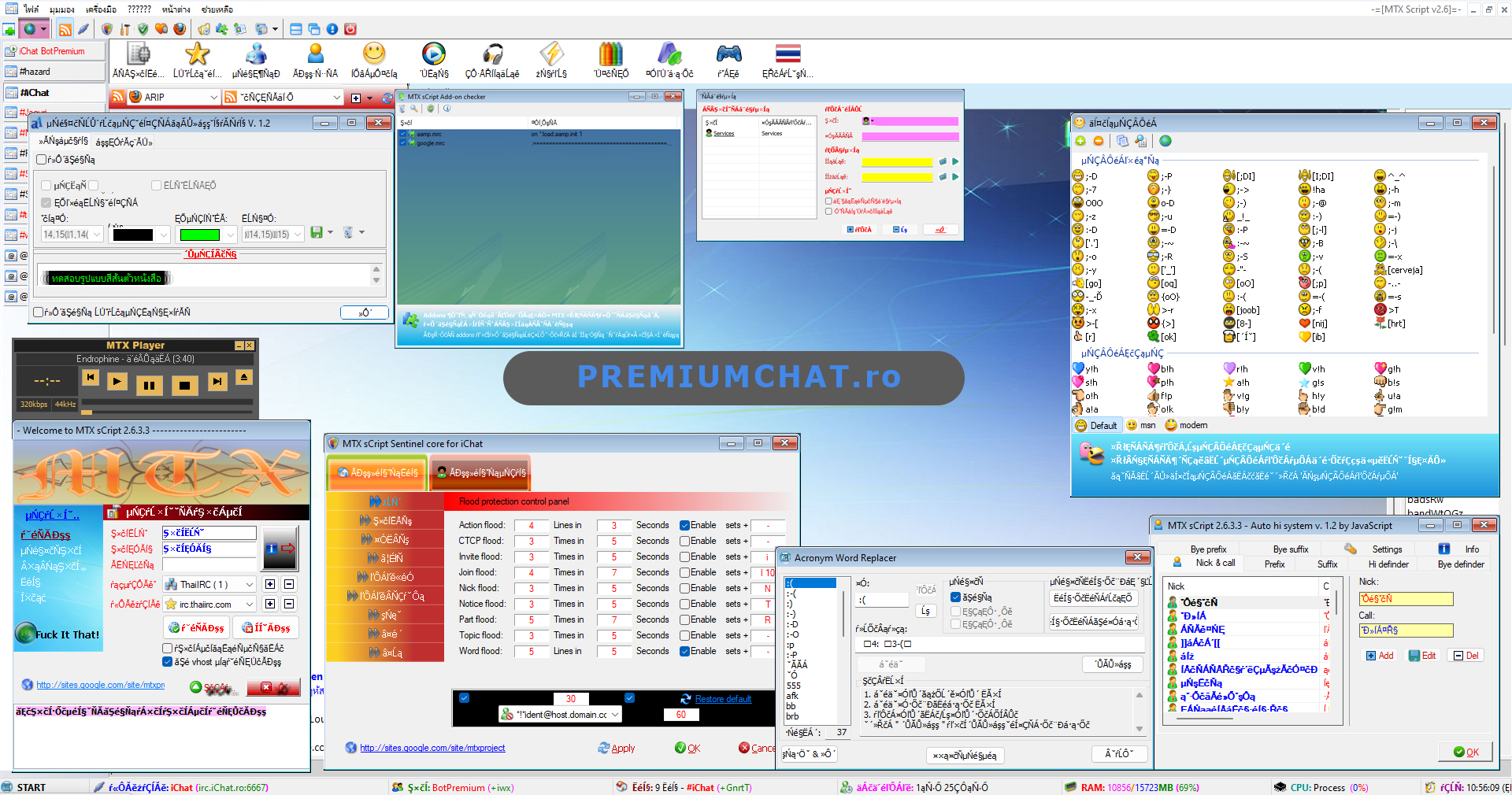Open the dropdown beside the green color swatch
This screenshot has width=1512, height=795.
click(x=230, y=235)
